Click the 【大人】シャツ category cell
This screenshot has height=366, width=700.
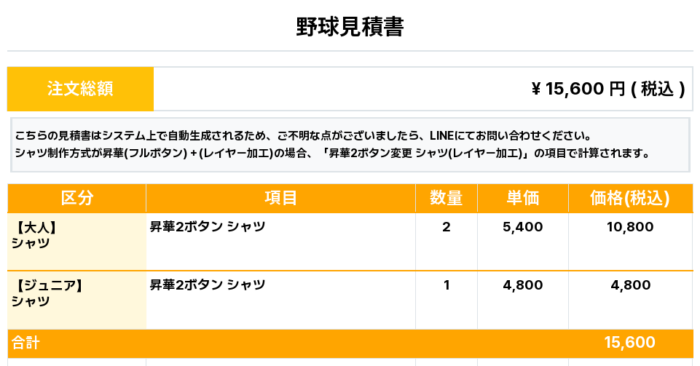tap(77, 241)
